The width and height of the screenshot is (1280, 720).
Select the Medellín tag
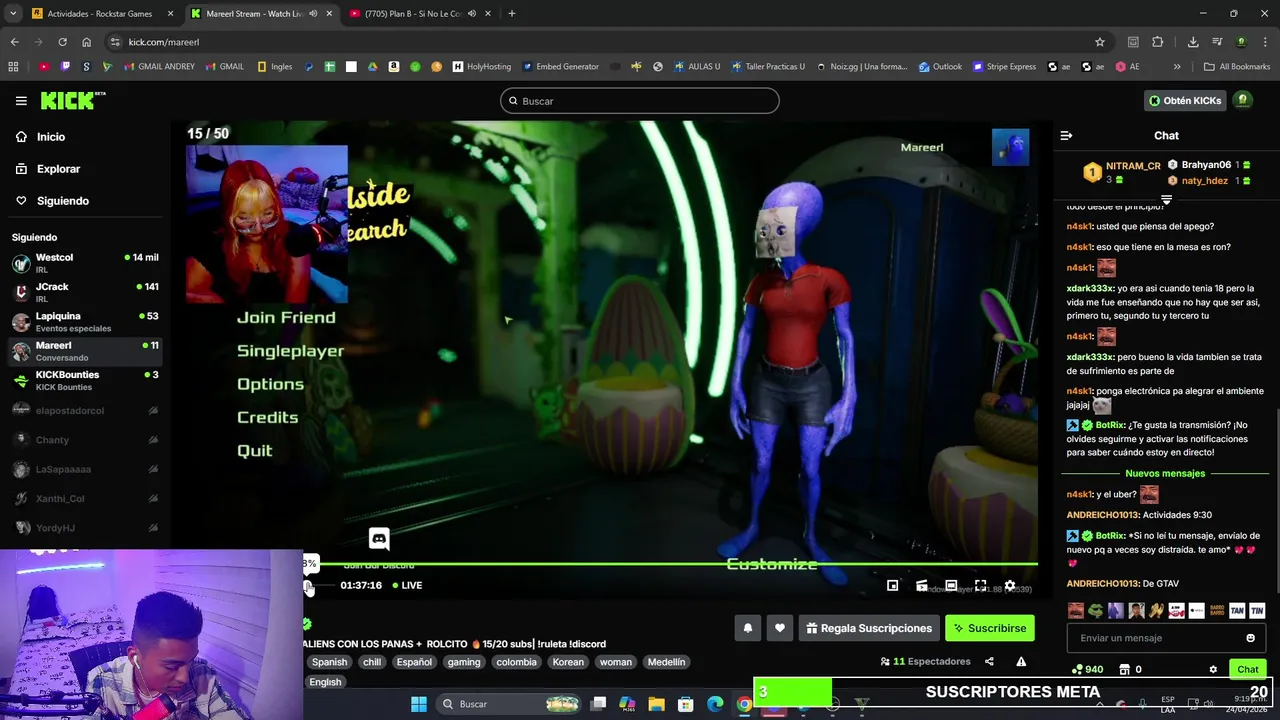(x=666, y=662)
